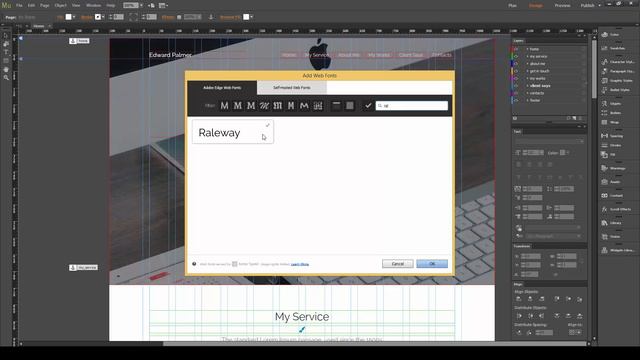Toggle visibility of the my works layer
The height and width of the screenshot is (360, 640).
516,78
